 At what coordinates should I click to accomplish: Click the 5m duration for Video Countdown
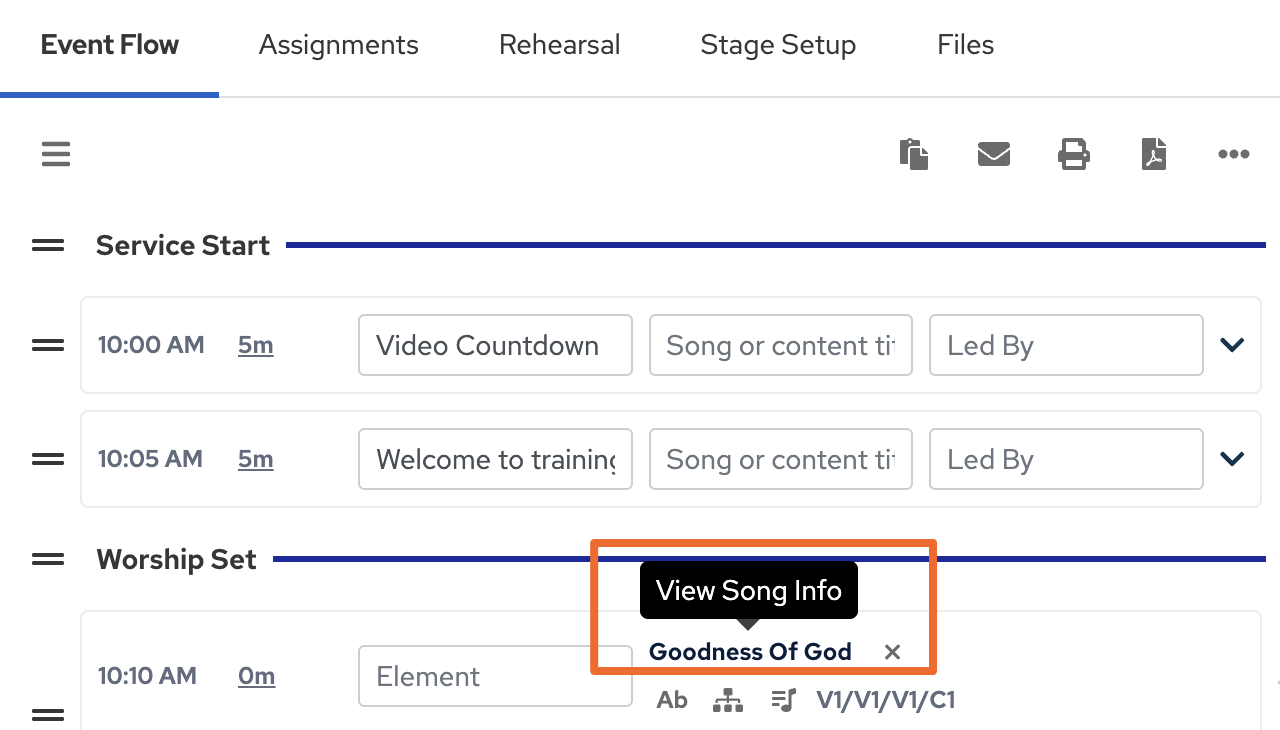pos(256,345)
